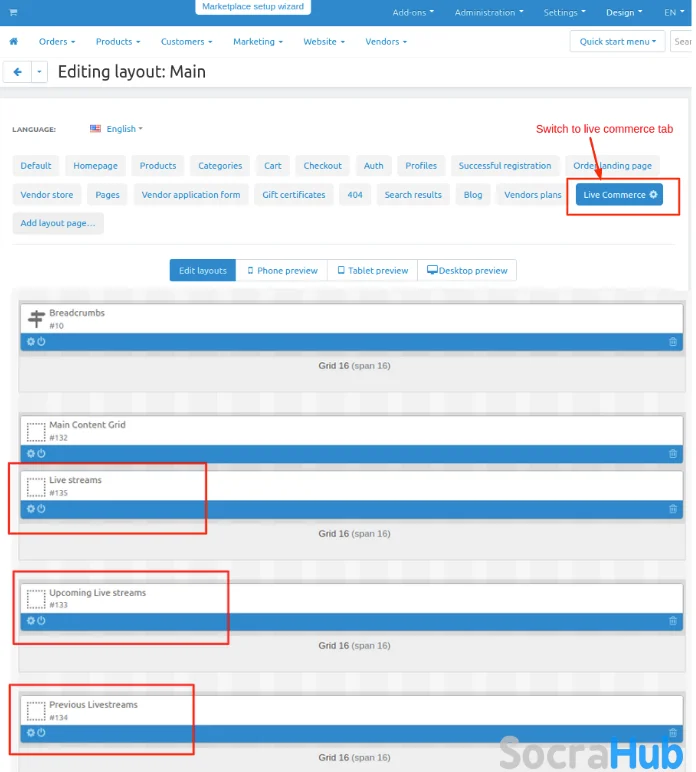Expand the Marketing menu
696x772 pixels.
(258, 42)
